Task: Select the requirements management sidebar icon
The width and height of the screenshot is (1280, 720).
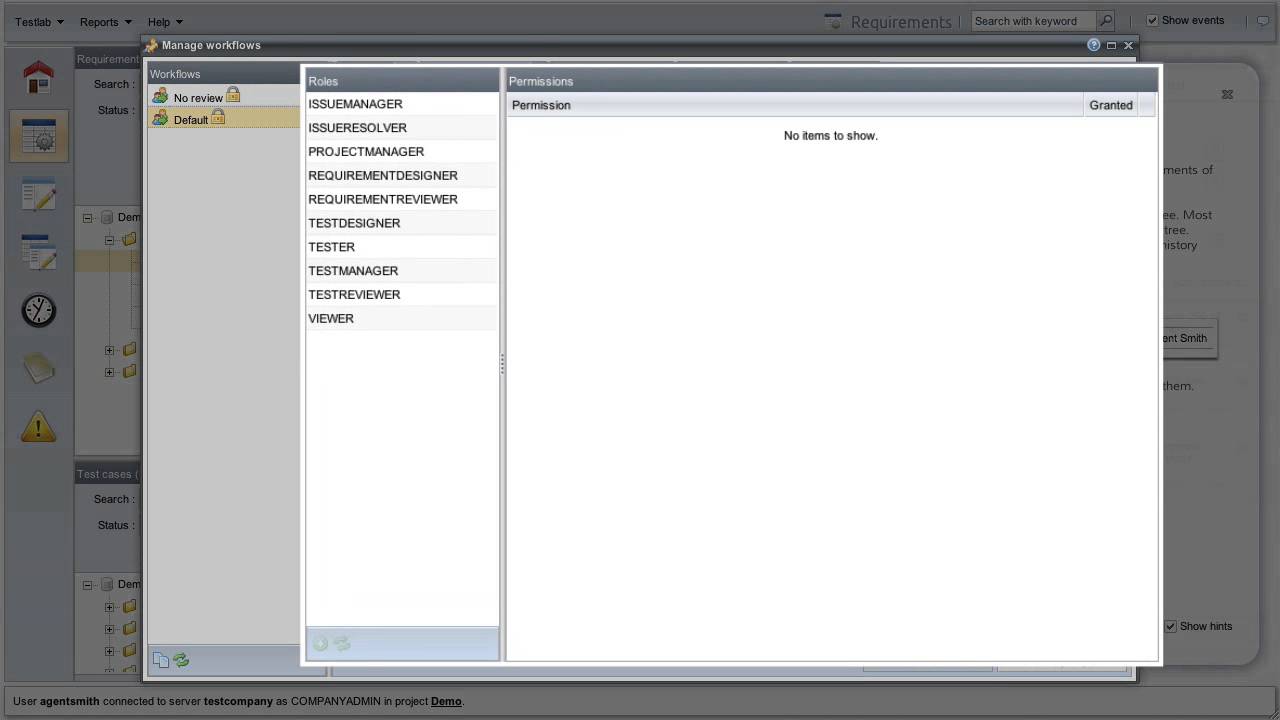Action: (39, 135)
